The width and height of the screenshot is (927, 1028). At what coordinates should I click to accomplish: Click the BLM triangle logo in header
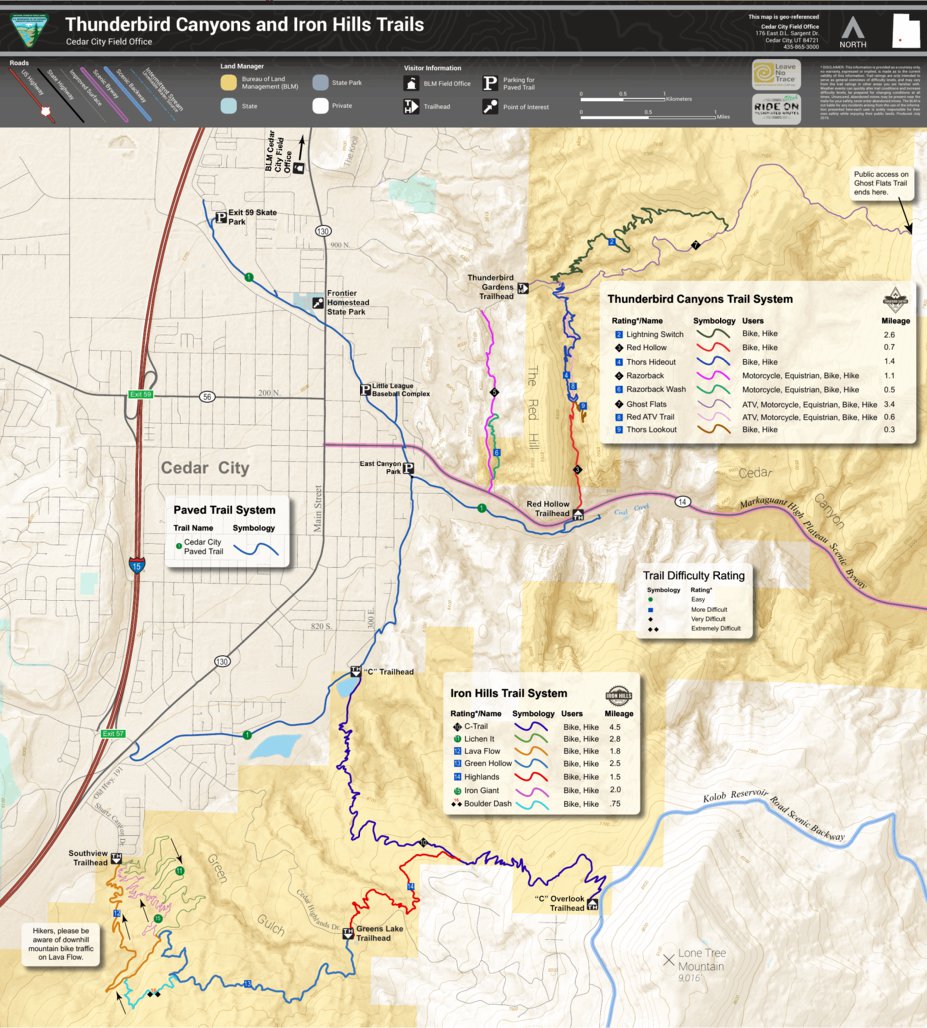pyautogui.click(x=30, y=31)
